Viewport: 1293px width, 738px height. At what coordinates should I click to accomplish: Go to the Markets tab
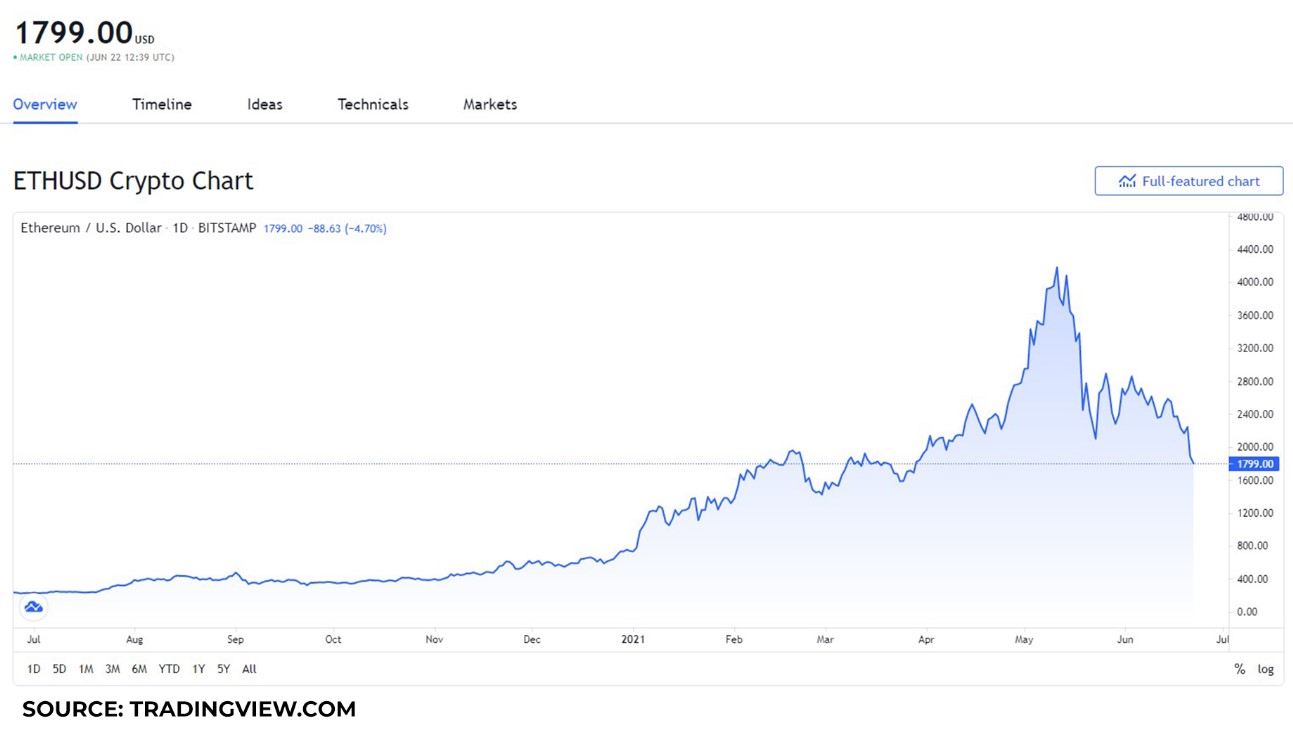point(490,104)
